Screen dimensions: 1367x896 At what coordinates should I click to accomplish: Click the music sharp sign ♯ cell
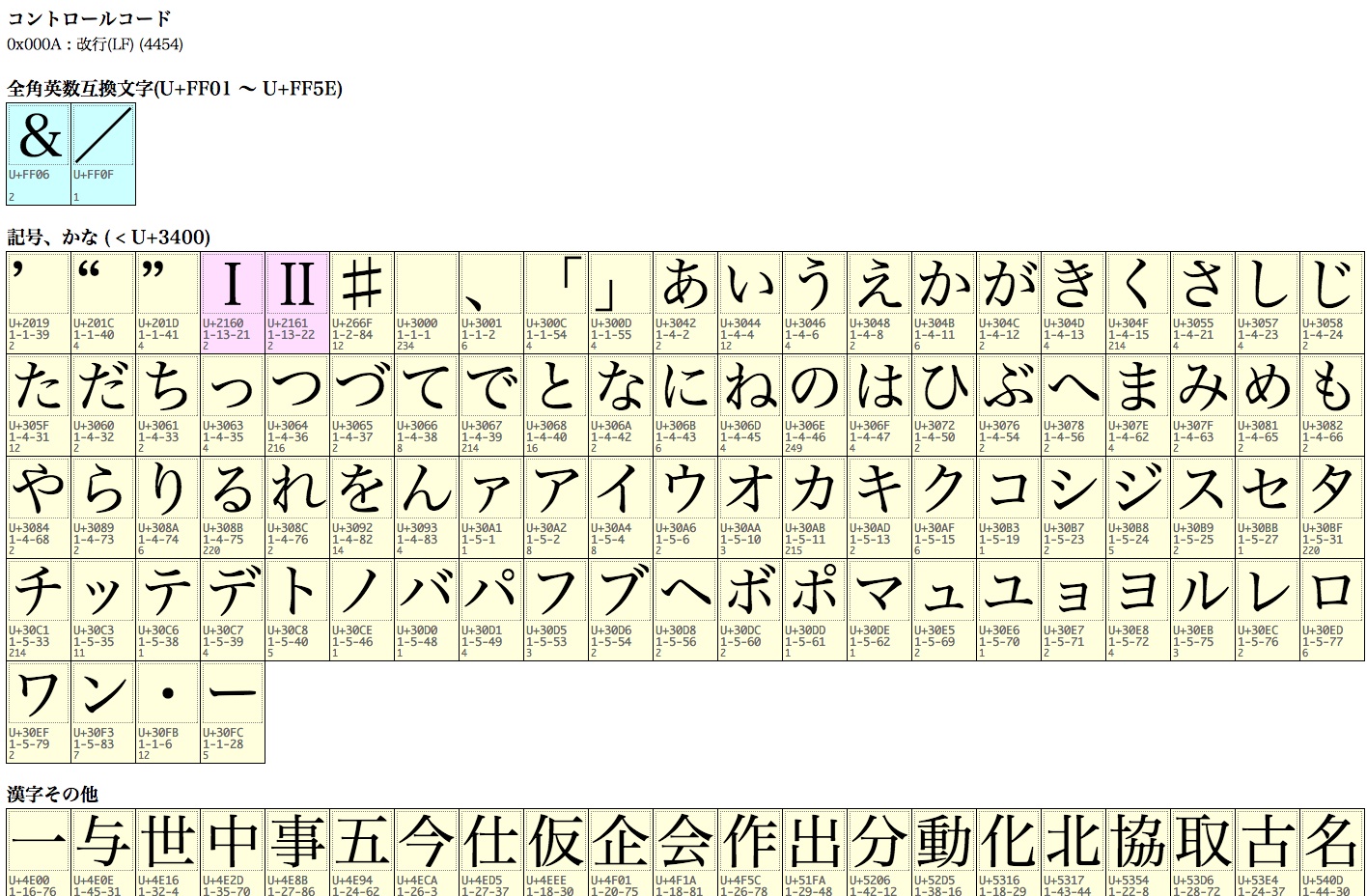(x=362, y=302)
